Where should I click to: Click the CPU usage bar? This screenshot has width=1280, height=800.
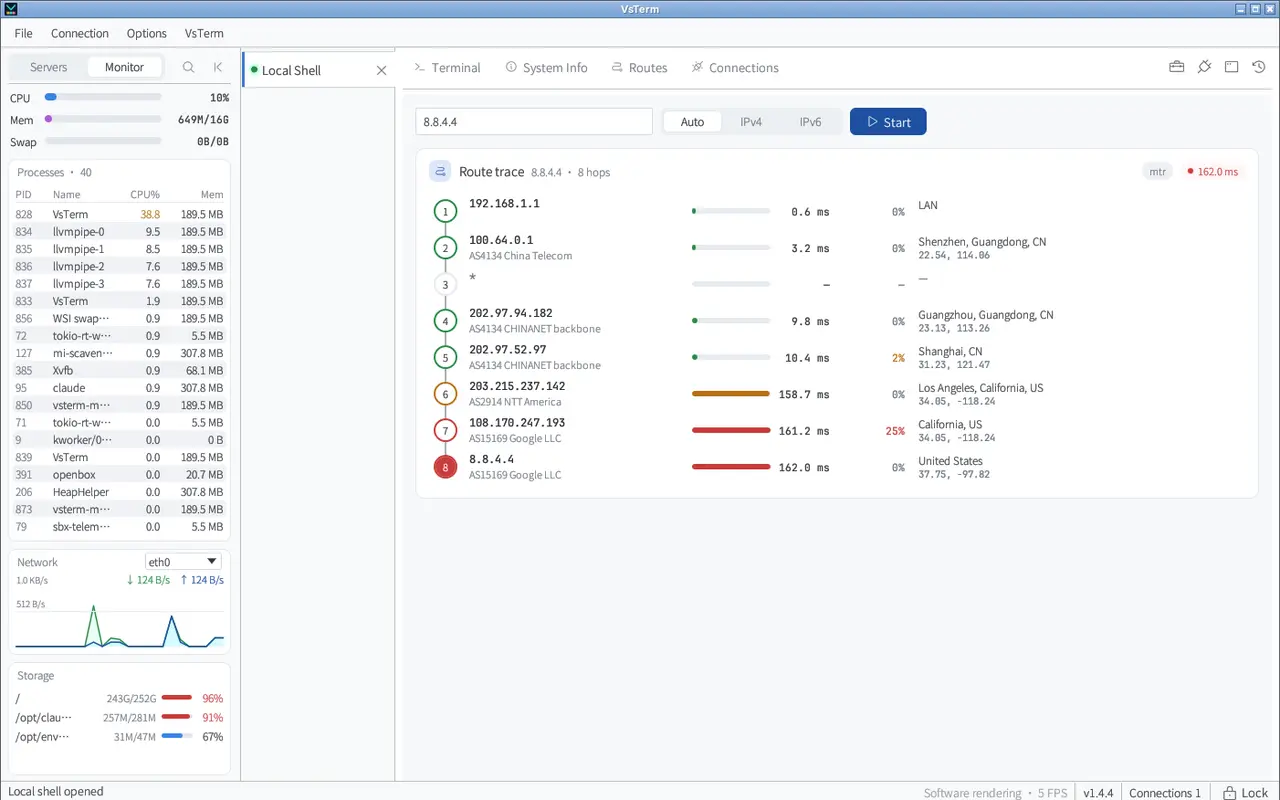[103, 97]
